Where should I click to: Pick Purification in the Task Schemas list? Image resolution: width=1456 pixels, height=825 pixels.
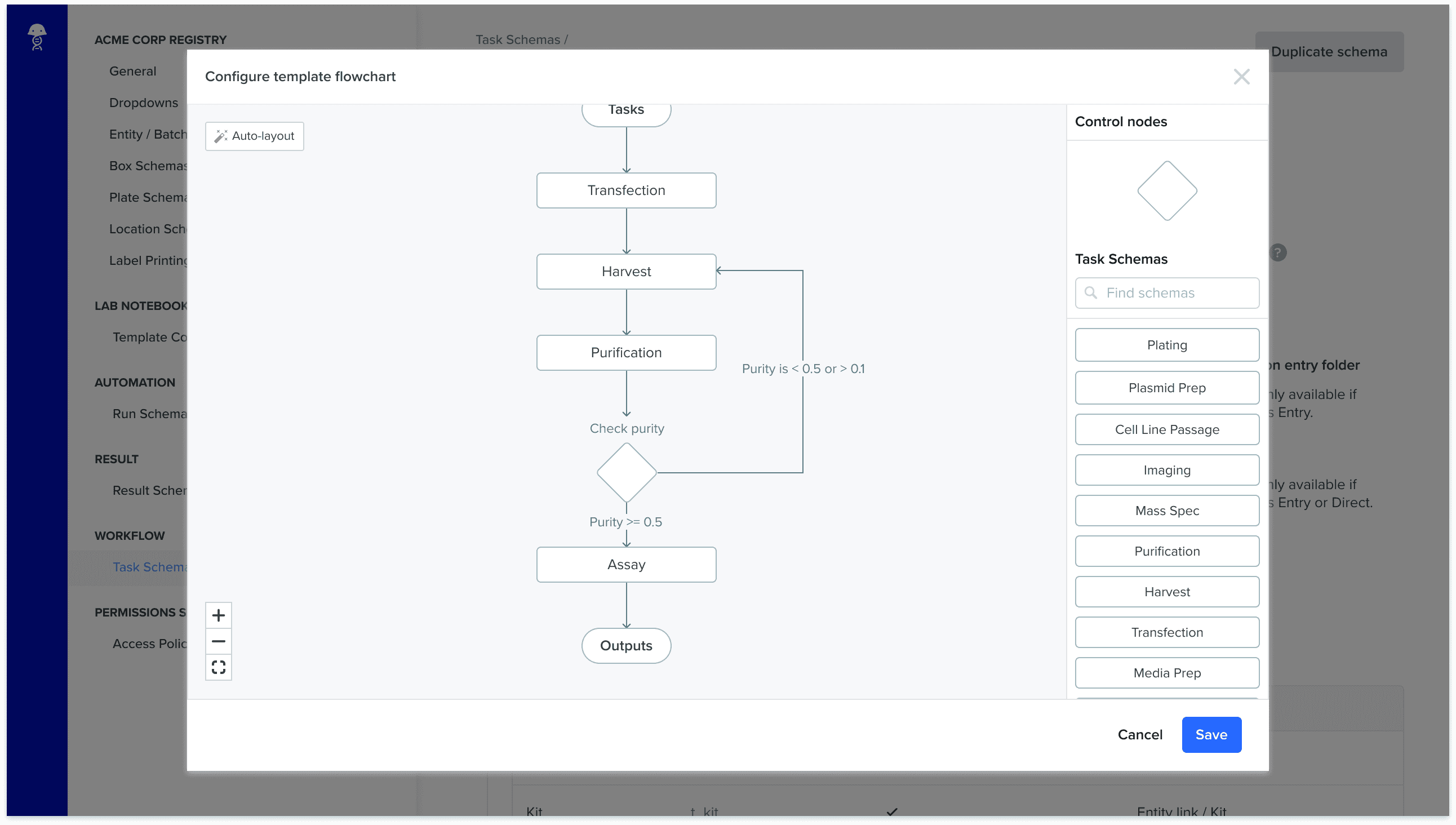click(1167, 551)
